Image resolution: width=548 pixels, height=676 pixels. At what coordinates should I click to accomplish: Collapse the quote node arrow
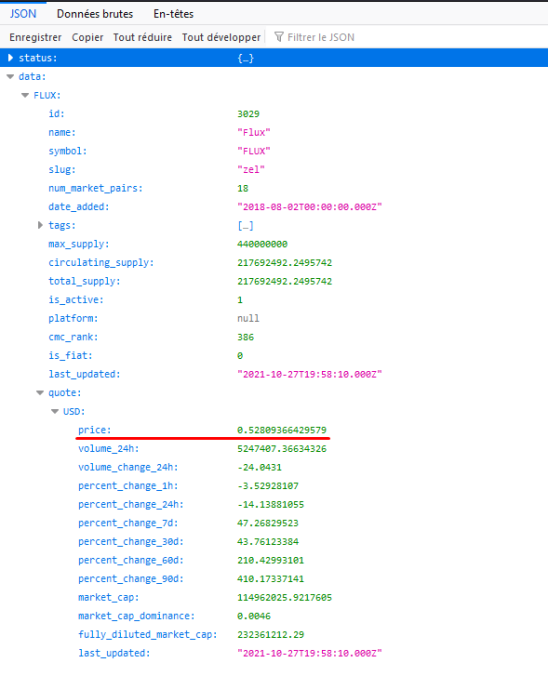[40, 393]
